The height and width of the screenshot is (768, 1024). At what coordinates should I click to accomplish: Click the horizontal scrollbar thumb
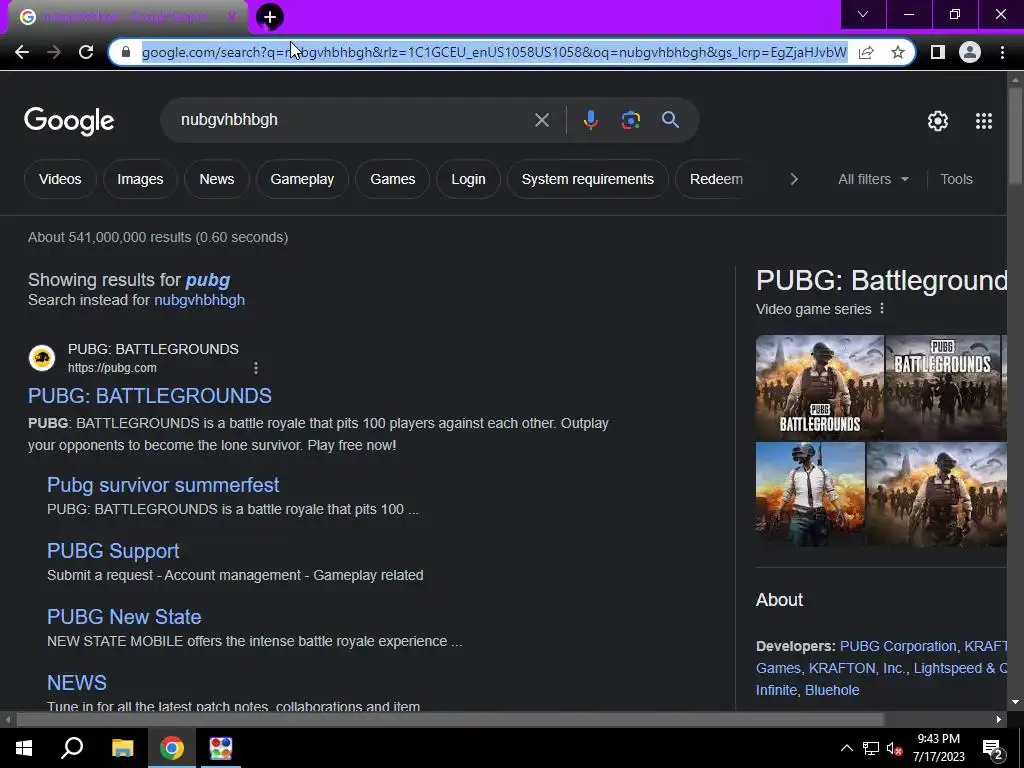pyautogui.click(x=449, y=720)
